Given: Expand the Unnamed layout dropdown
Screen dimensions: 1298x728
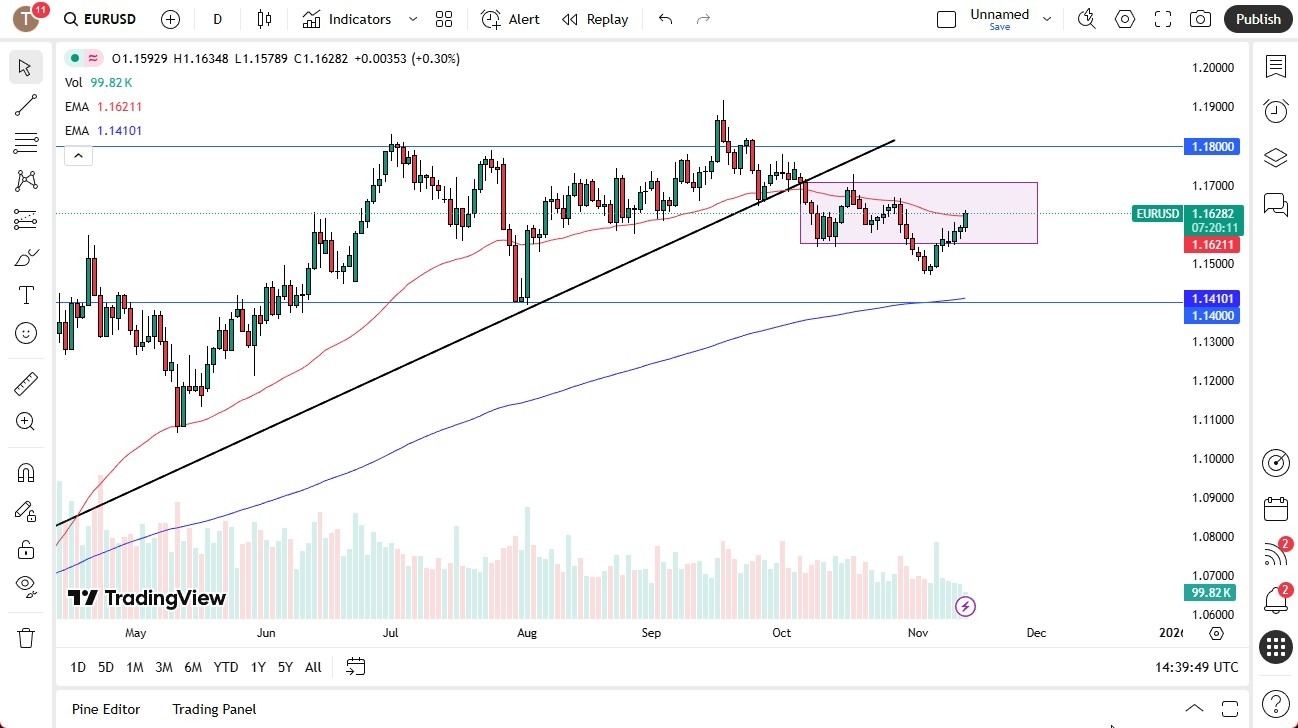Looking at the screenshot, I should tap(1046, 17).
